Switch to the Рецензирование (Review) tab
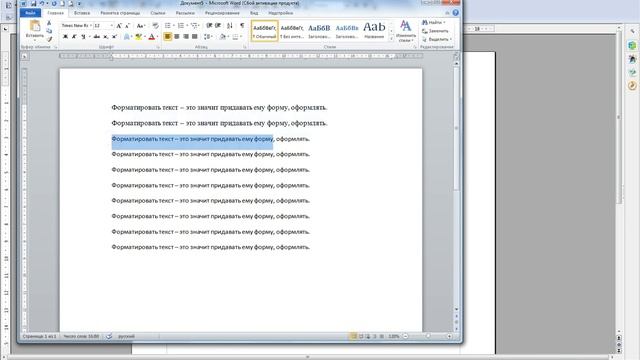The width and height of the screenshot is (640, 360). (x=222, y=13)
